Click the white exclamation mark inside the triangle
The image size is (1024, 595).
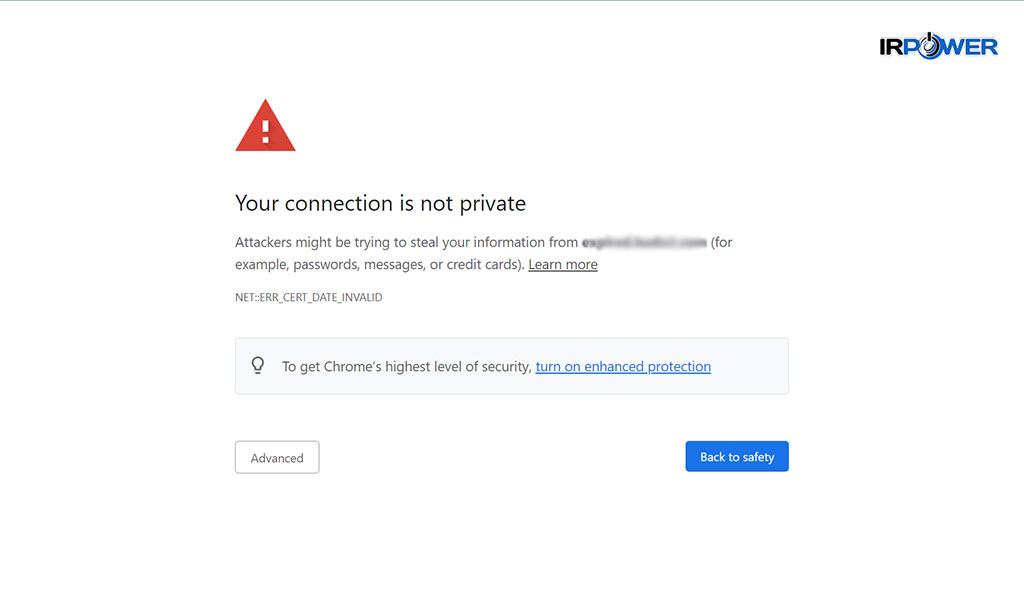click(x=264, y=128)
